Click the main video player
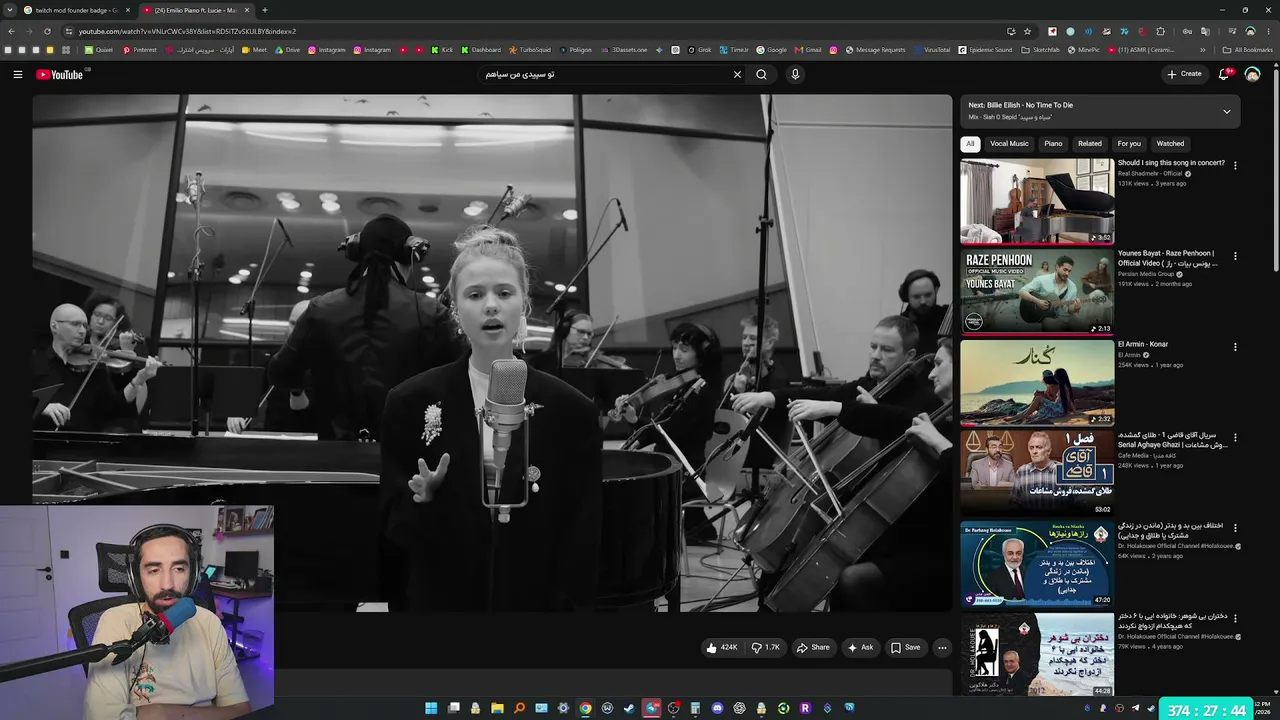The width and height of the screenshot is (1280, 720). [492, 353]
